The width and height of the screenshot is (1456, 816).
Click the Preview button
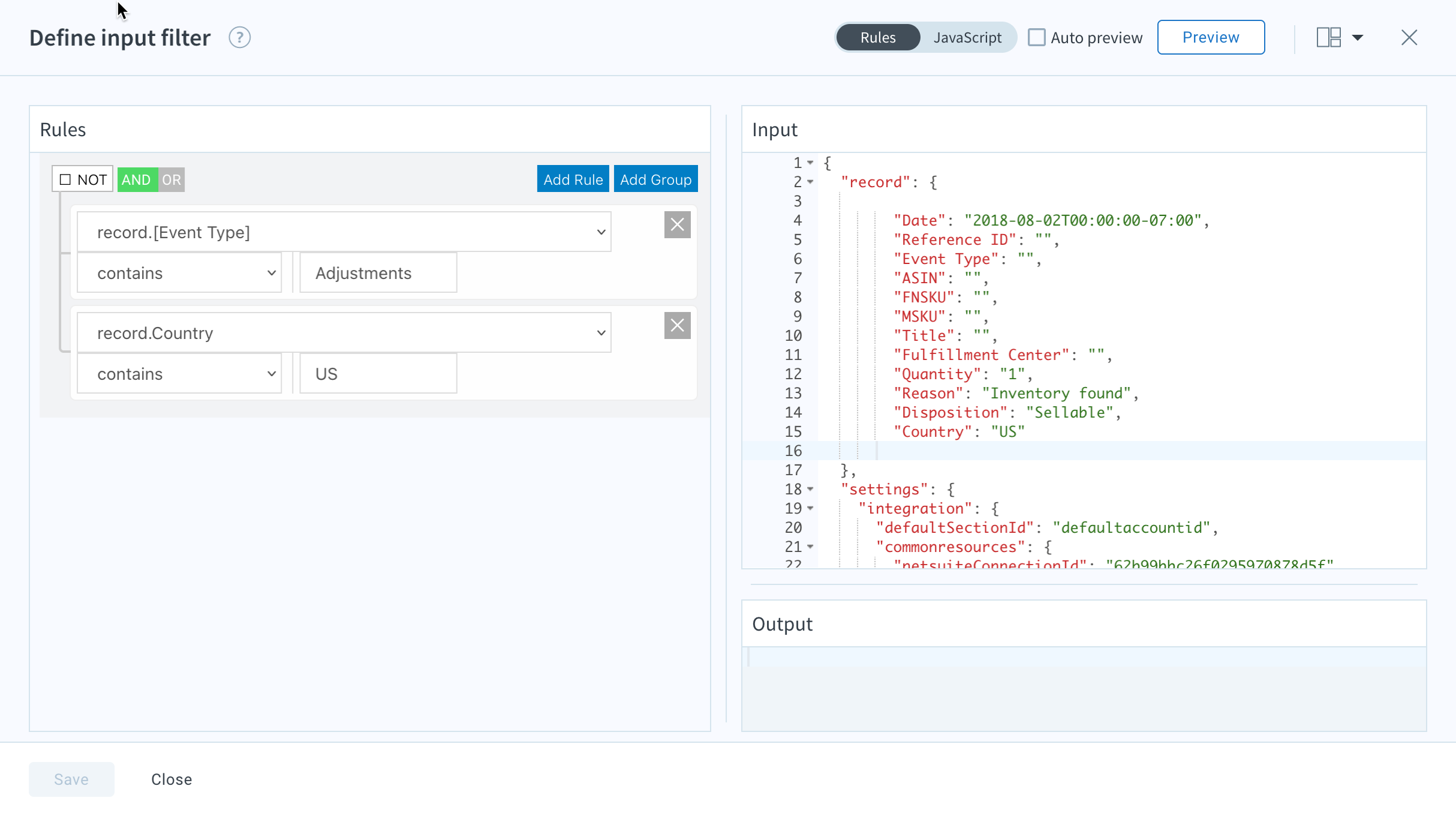[x=1211, y=37]
